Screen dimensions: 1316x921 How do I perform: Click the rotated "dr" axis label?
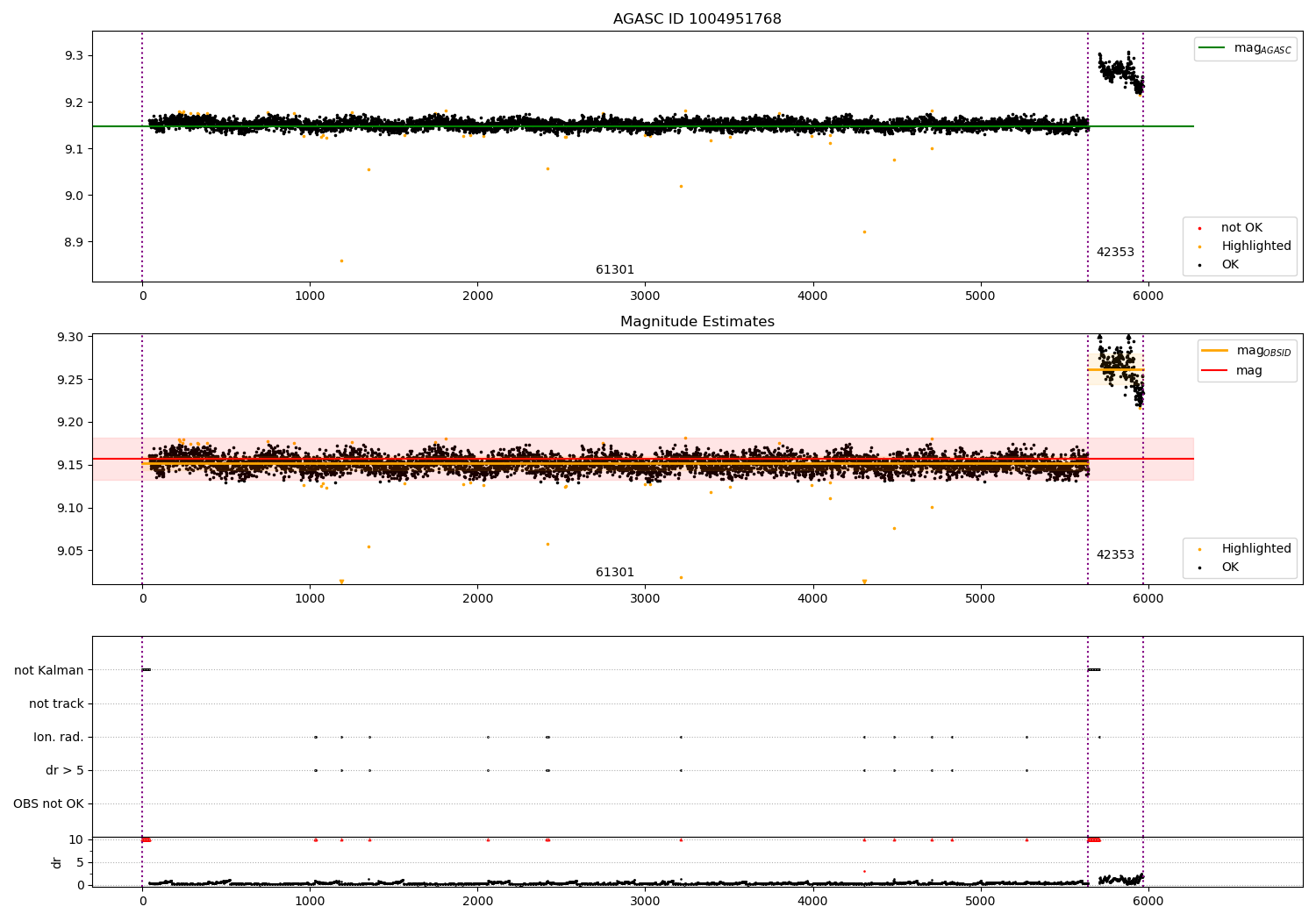(57, 862)
